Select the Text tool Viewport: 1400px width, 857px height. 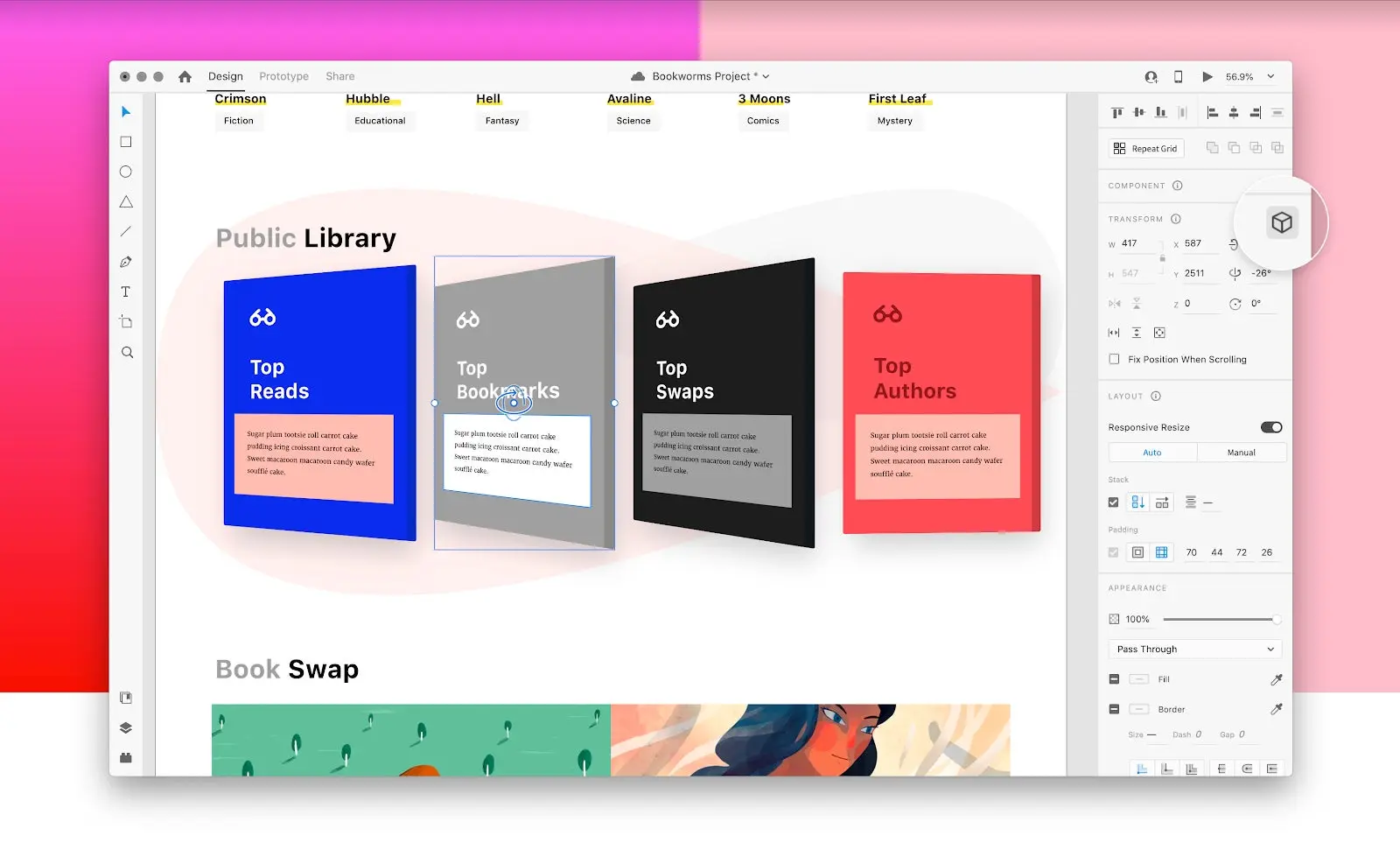click(x=126, y=292)
